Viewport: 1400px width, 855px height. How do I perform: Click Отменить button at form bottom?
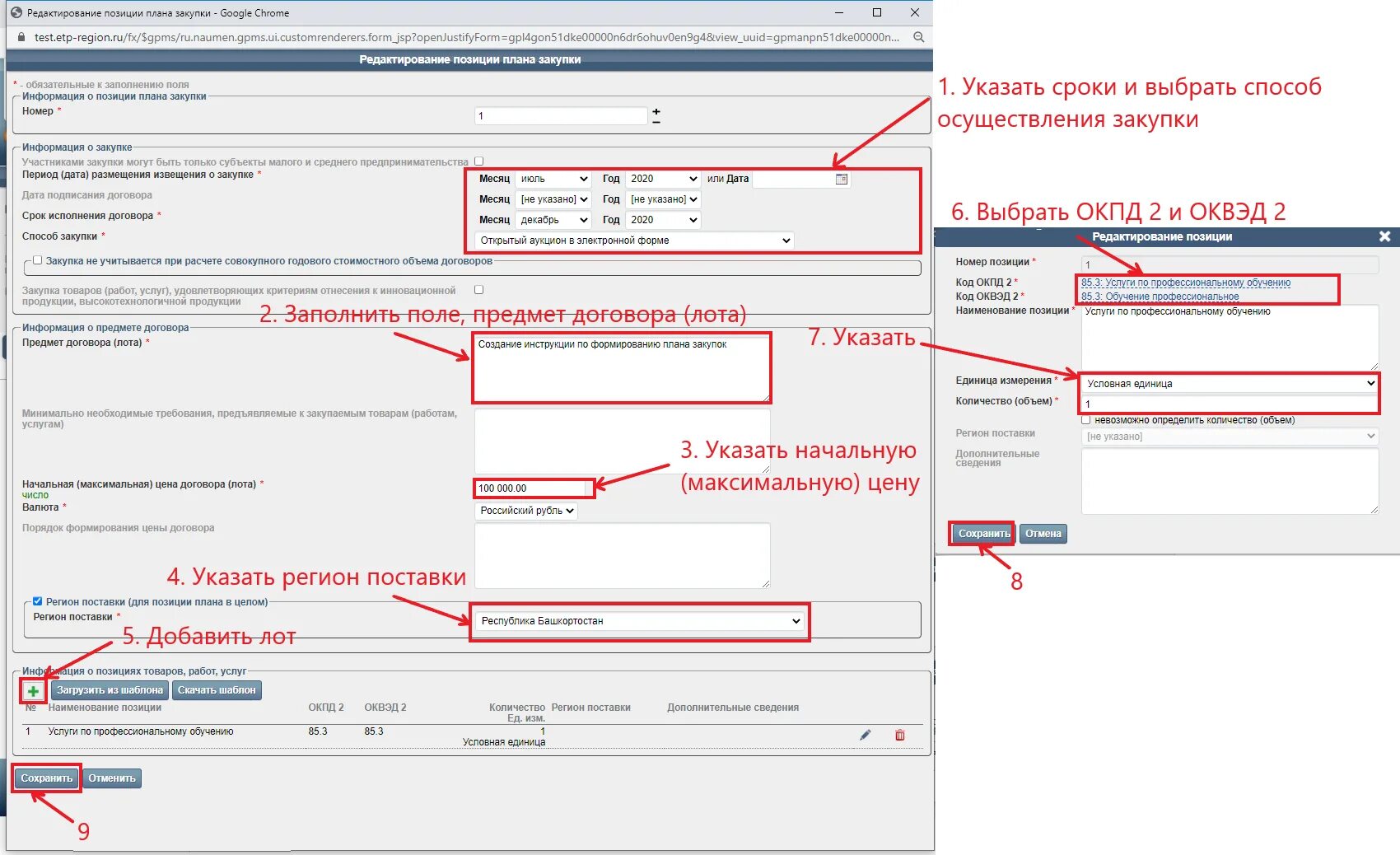point(112,778)
